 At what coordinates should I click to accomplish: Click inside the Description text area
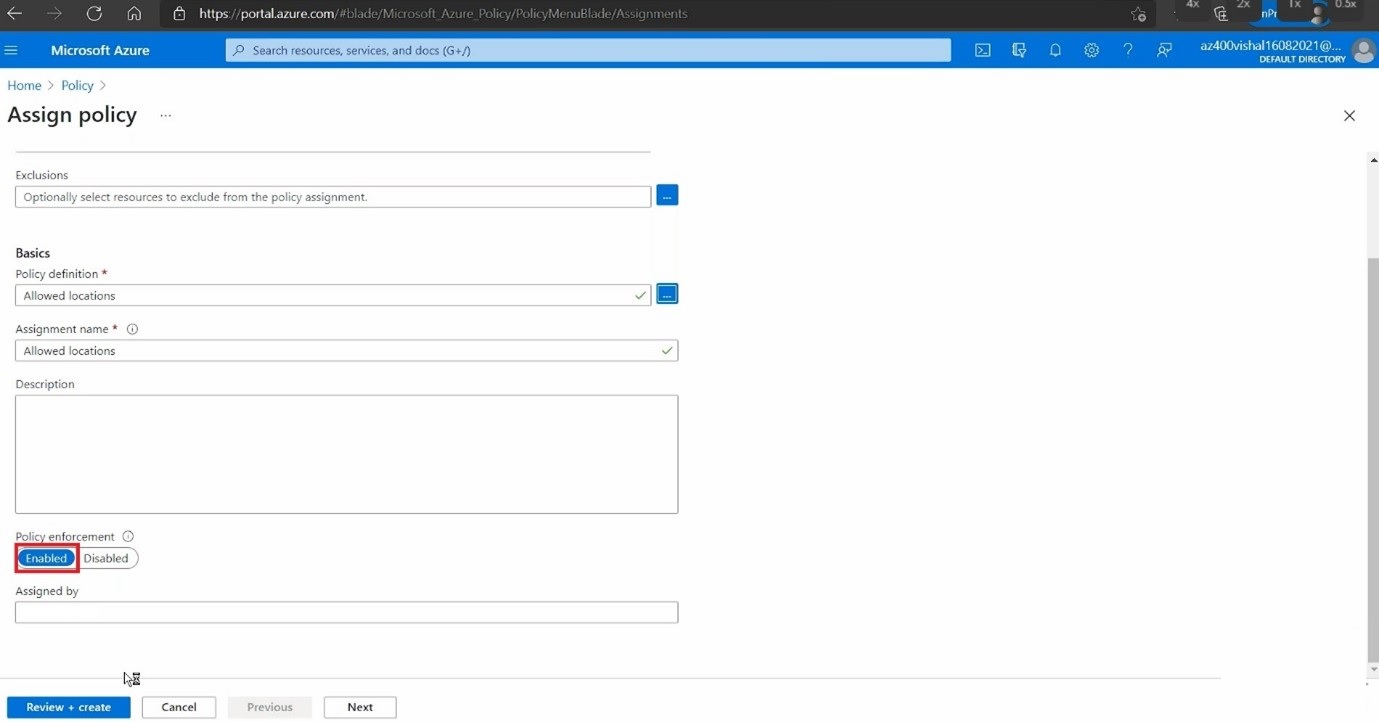(346, 454)
